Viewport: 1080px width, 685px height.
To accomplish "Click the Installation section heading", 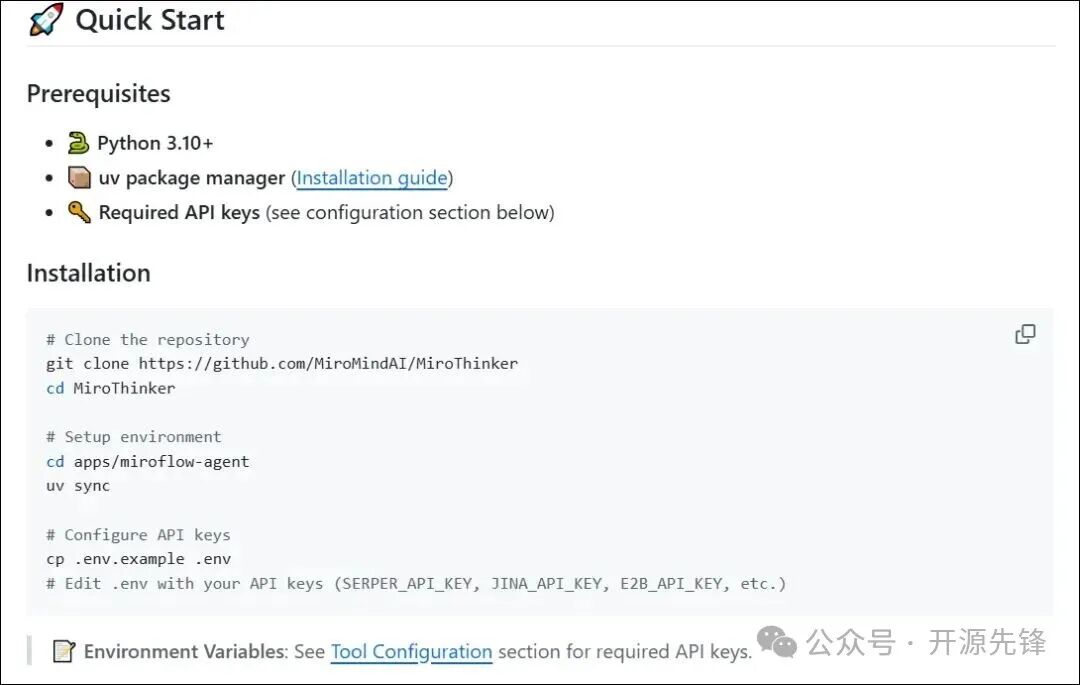I will pos(88,273).
